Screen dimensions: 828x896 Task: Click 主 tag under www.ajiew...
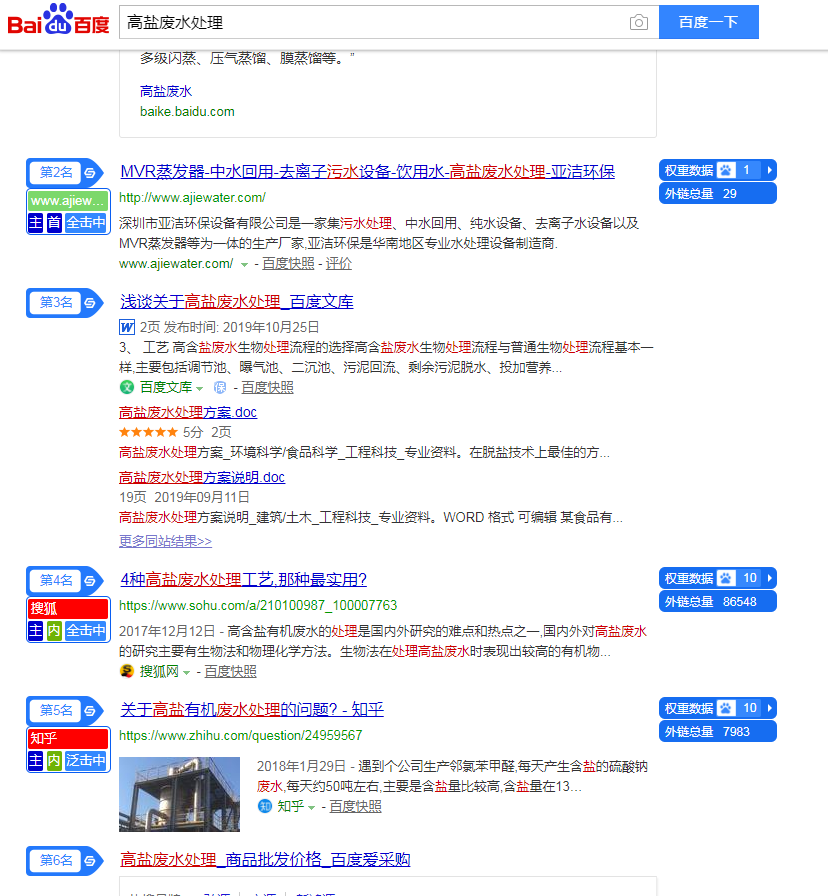[35, 222]
